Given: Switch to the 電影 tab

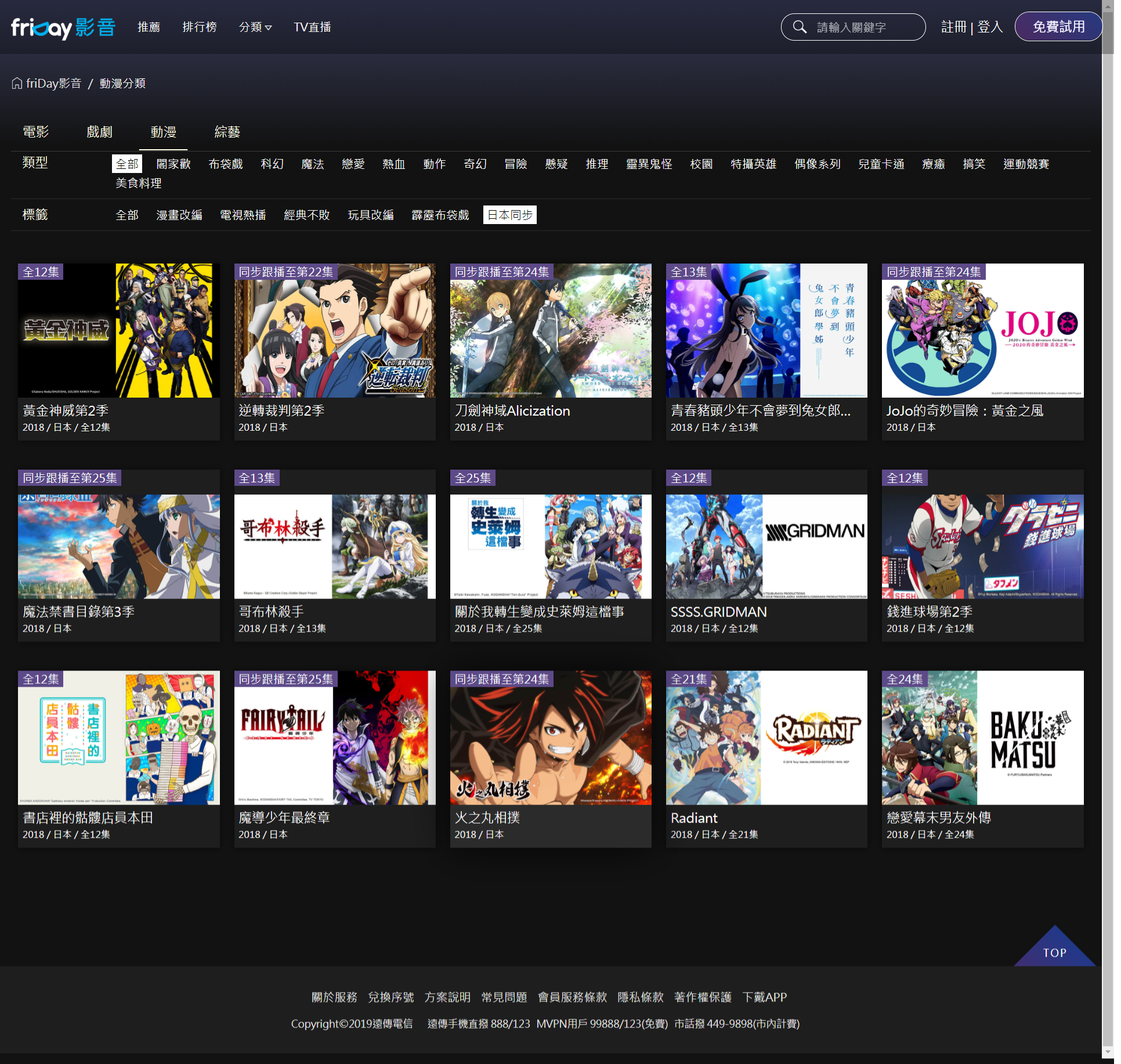Looking at the screenshot, I should 35,132.
